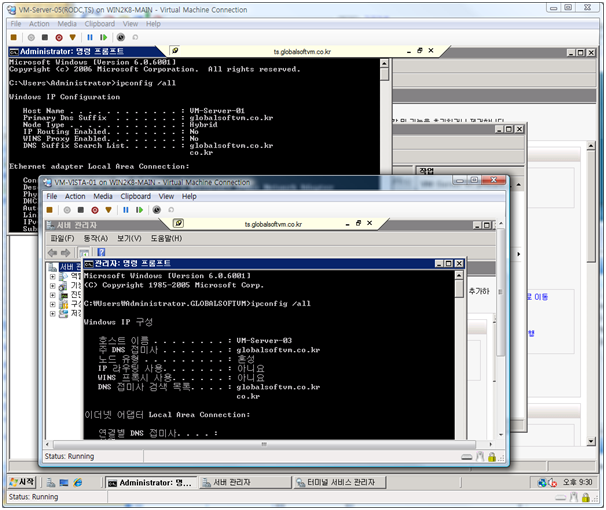
Task: Send Ctrl+Alt+Del in VM-Server-05 toolbar
Action: point(14,37)
